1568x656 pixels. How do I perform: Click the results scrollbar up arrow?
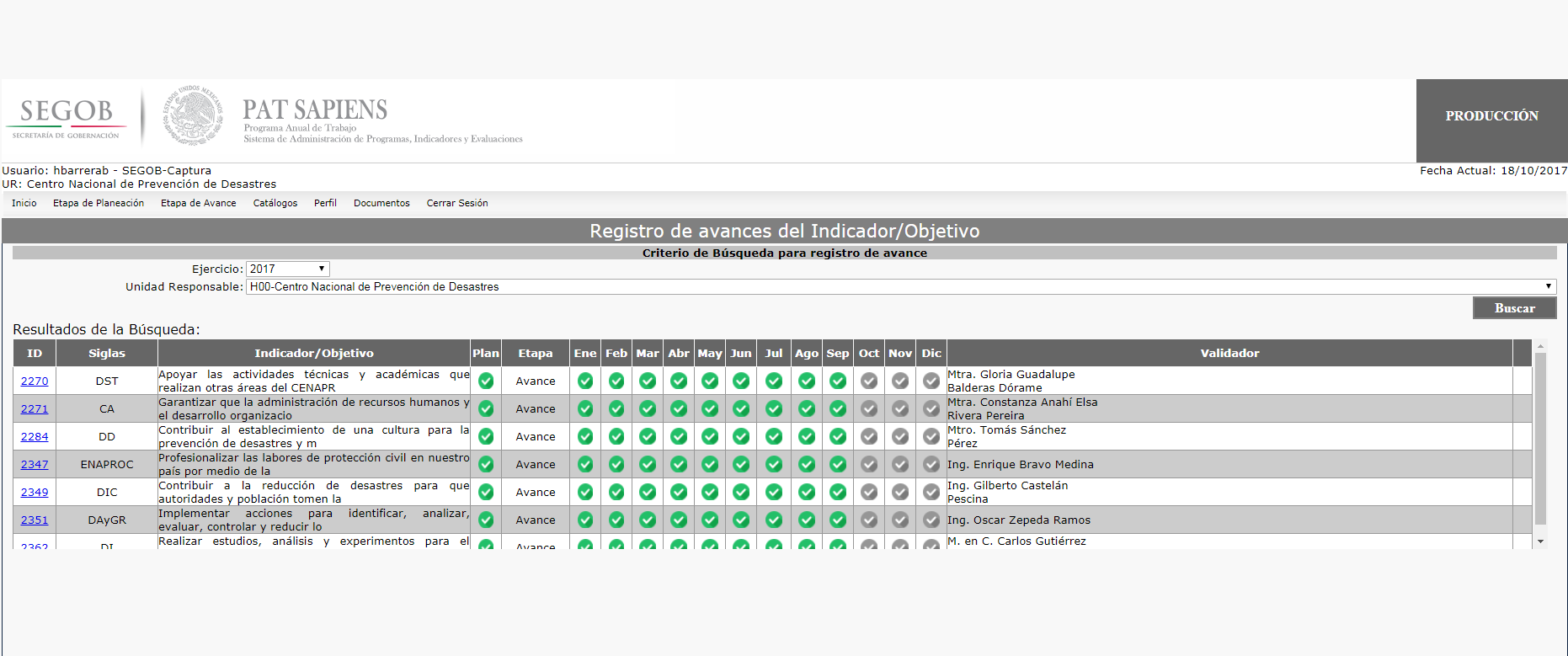1540,346
